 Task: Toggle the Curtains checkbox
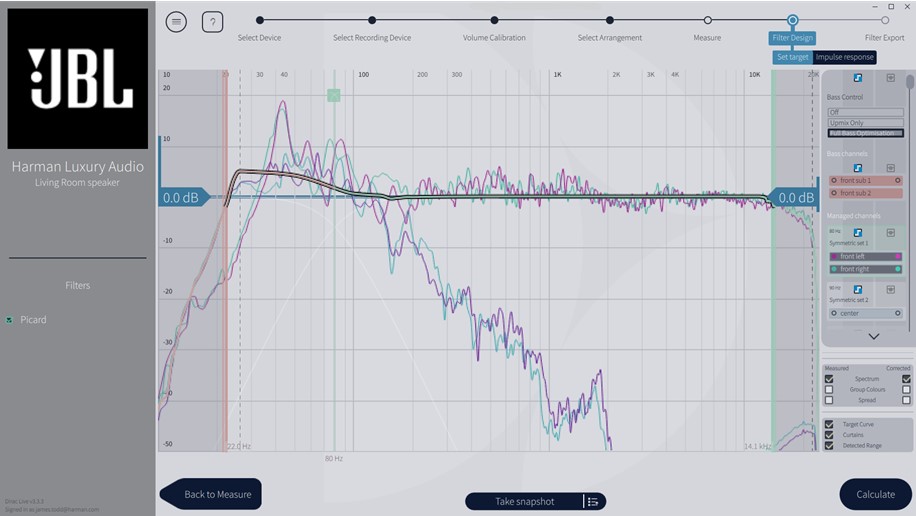[829, 435]
